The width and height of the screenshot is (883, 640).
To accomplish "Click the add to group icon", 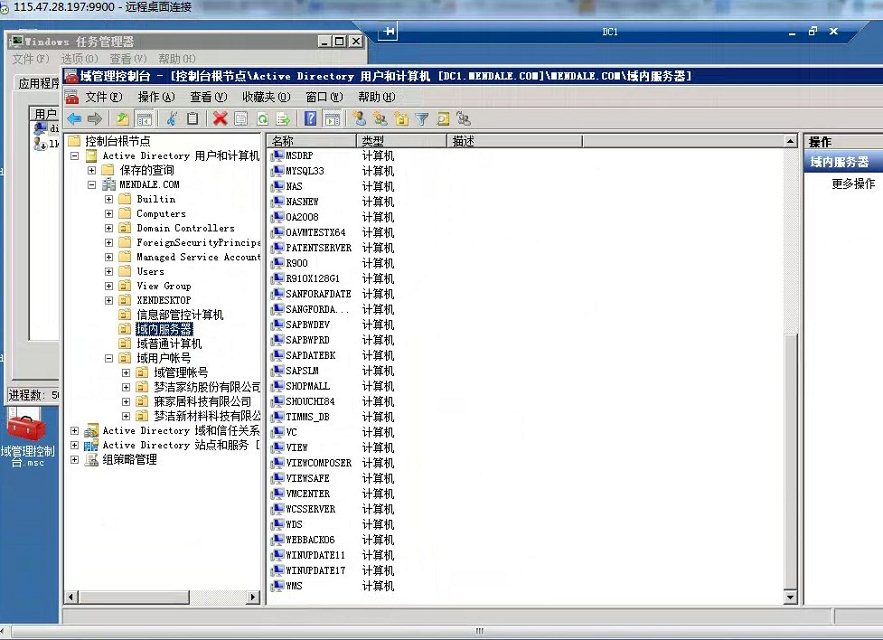I will tap(463, 118).
